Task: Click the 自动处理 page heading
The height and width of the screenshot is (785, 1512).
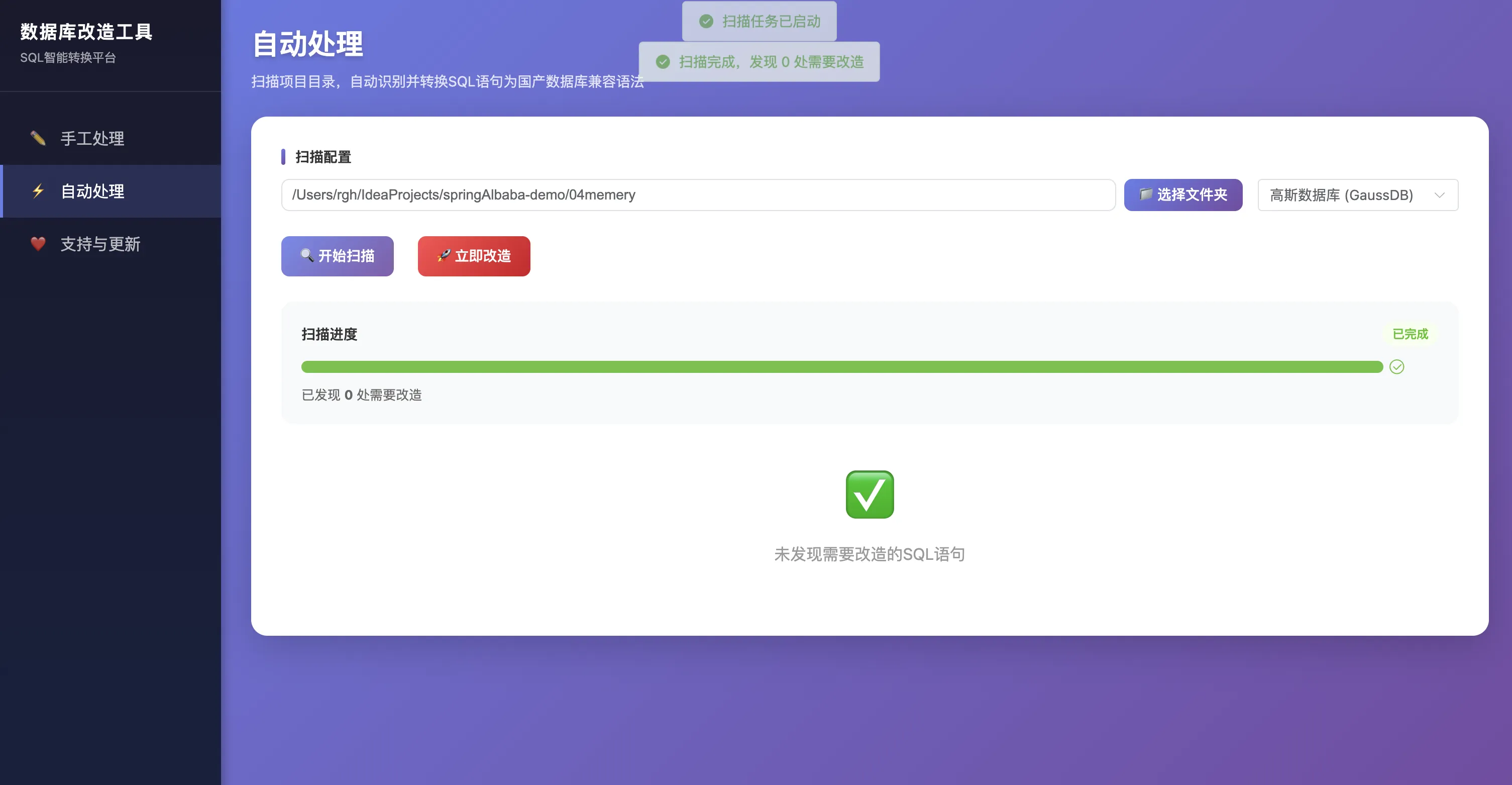Action: tap(308, 44)
